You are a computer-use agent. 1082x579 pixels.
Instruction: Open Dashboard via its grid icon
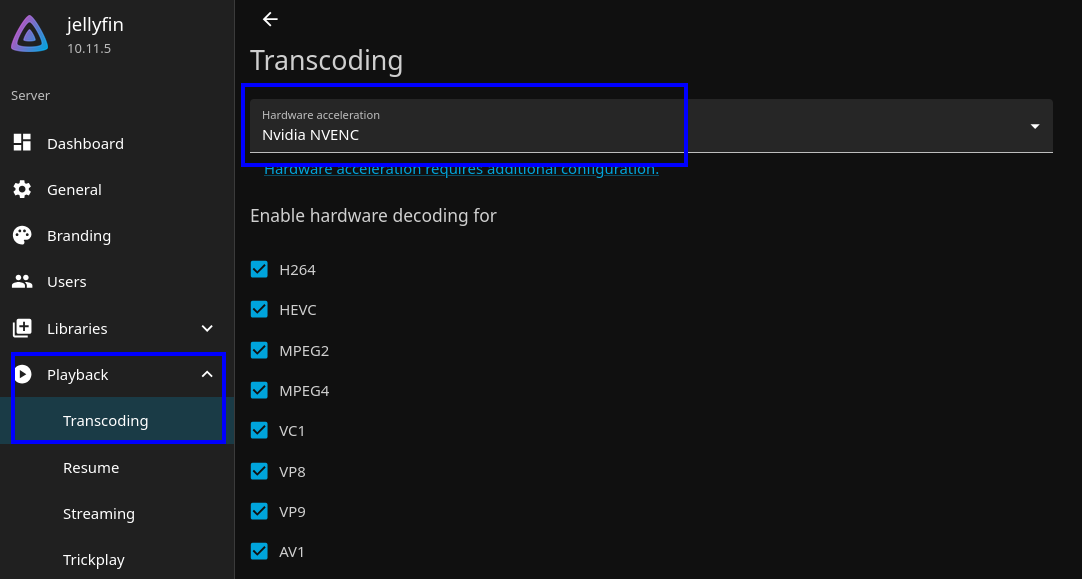click(22, 143)
